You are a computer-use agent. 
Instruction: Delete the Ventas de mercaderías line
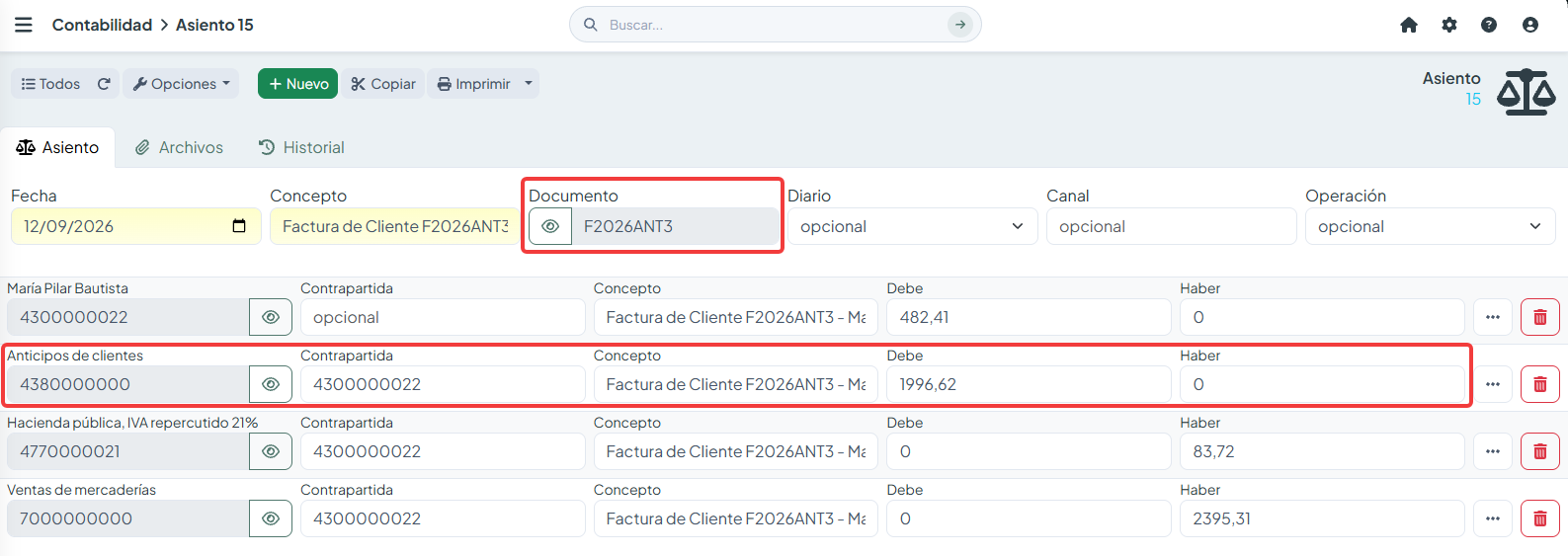[x=1539, y=518]
